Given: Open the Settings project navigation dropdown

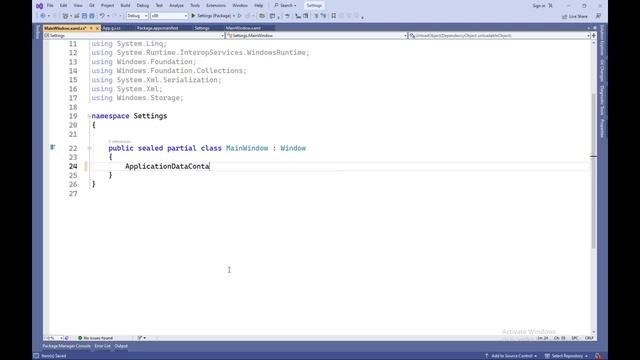Looking at the screenshot, I should (x=134, y=36).
